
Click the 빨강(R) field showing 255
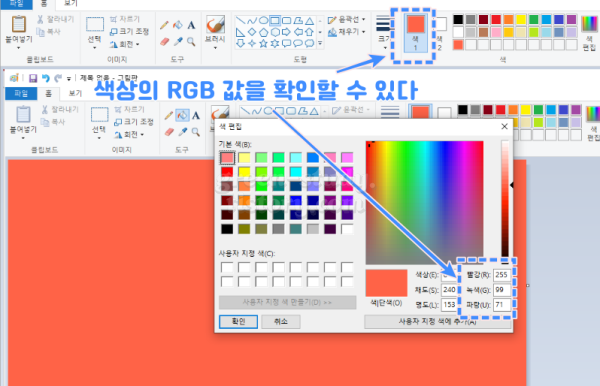(502, 275)
